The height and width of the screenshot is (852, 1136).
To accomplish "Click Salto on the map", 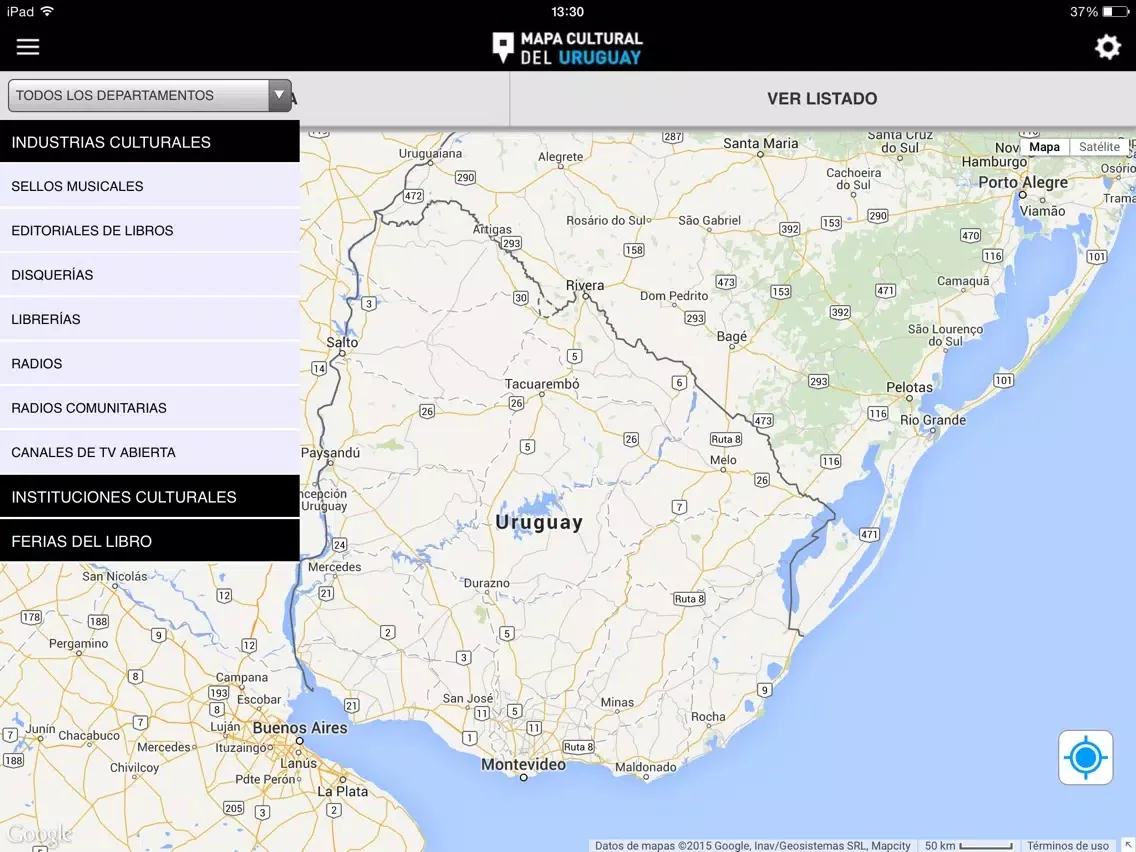I will tap(342, 343).
